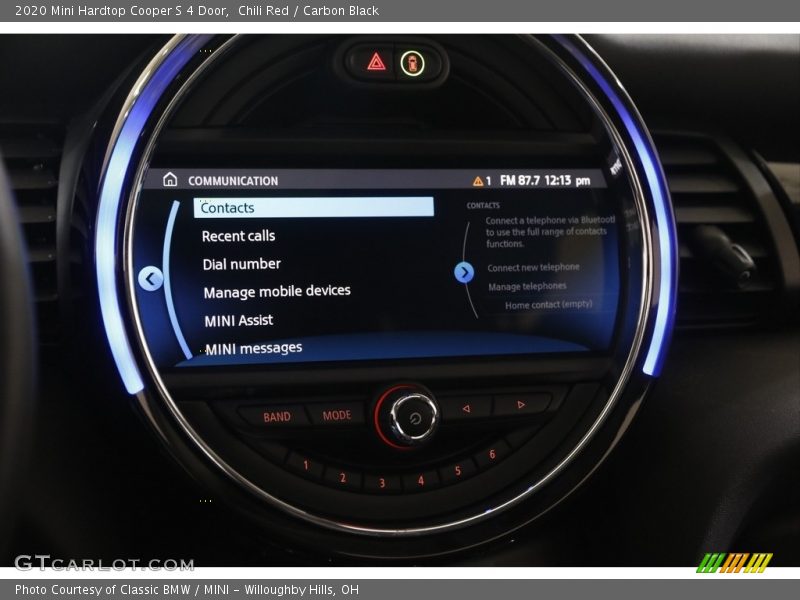Select Connect new telephone

click(x=533, y=267)
